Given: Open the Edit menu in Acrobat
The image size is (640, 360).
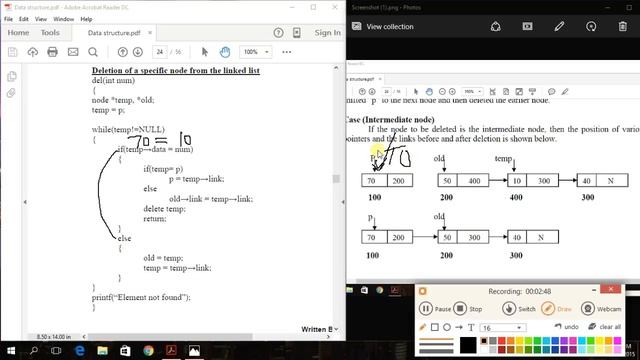Looking at the screenshot, I should pyautogui.click(x=24, y=19).
